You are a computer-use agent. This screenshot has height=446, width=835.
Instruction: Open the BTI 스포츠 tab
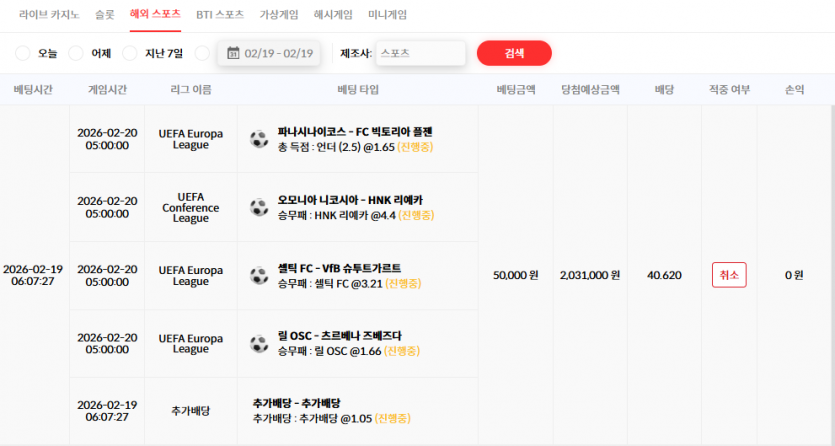pos(220,15)
